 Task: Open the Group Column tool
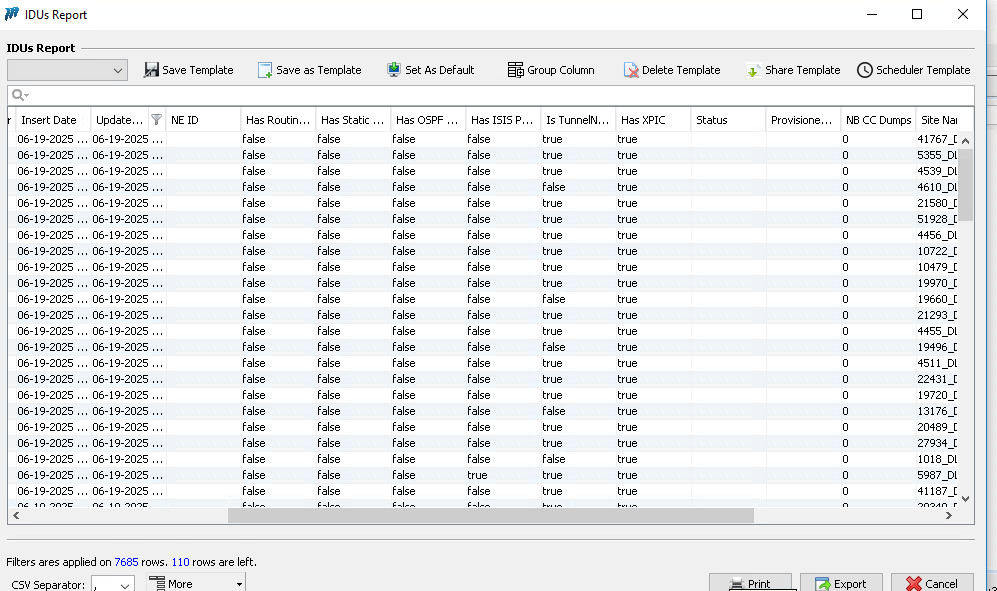515,70
